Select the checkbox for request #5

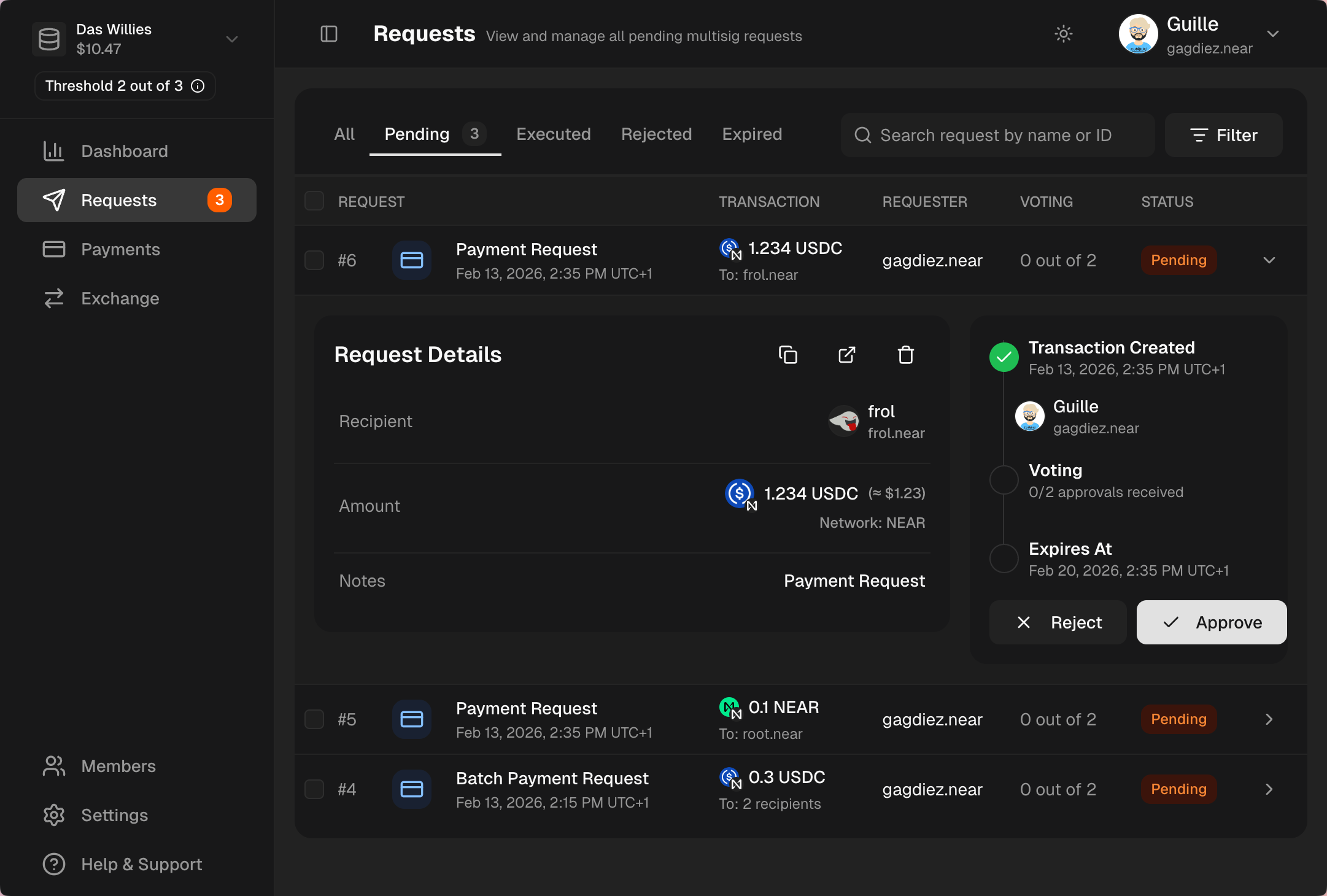click(314, 719)
